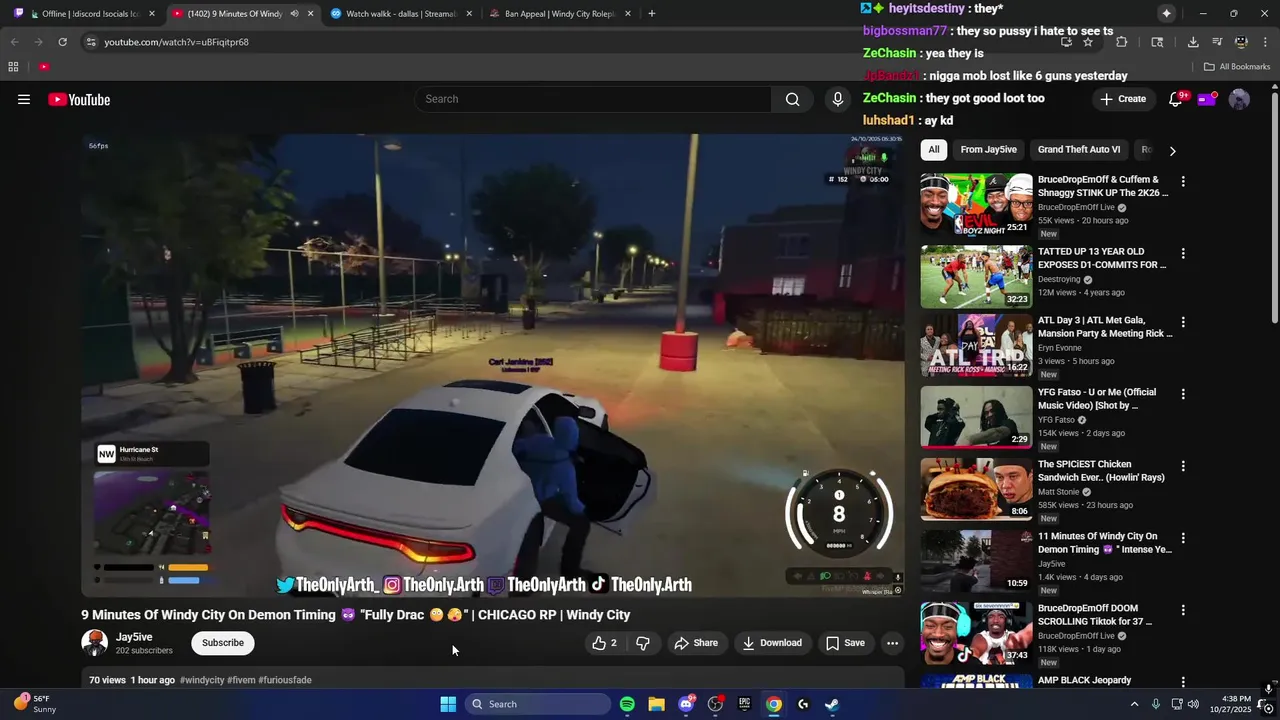
Task: Open options for the BruceDropEmOff & Cuffem video
Action: [x=1183, y=182]
